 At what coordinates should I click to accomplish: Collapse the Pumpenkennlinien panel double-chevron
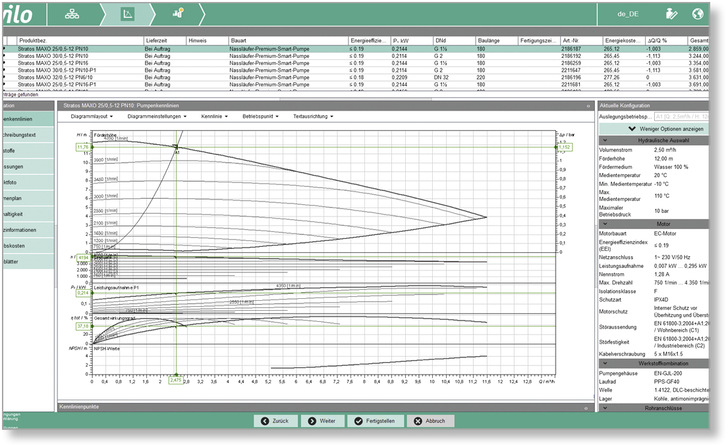(587, 104)
